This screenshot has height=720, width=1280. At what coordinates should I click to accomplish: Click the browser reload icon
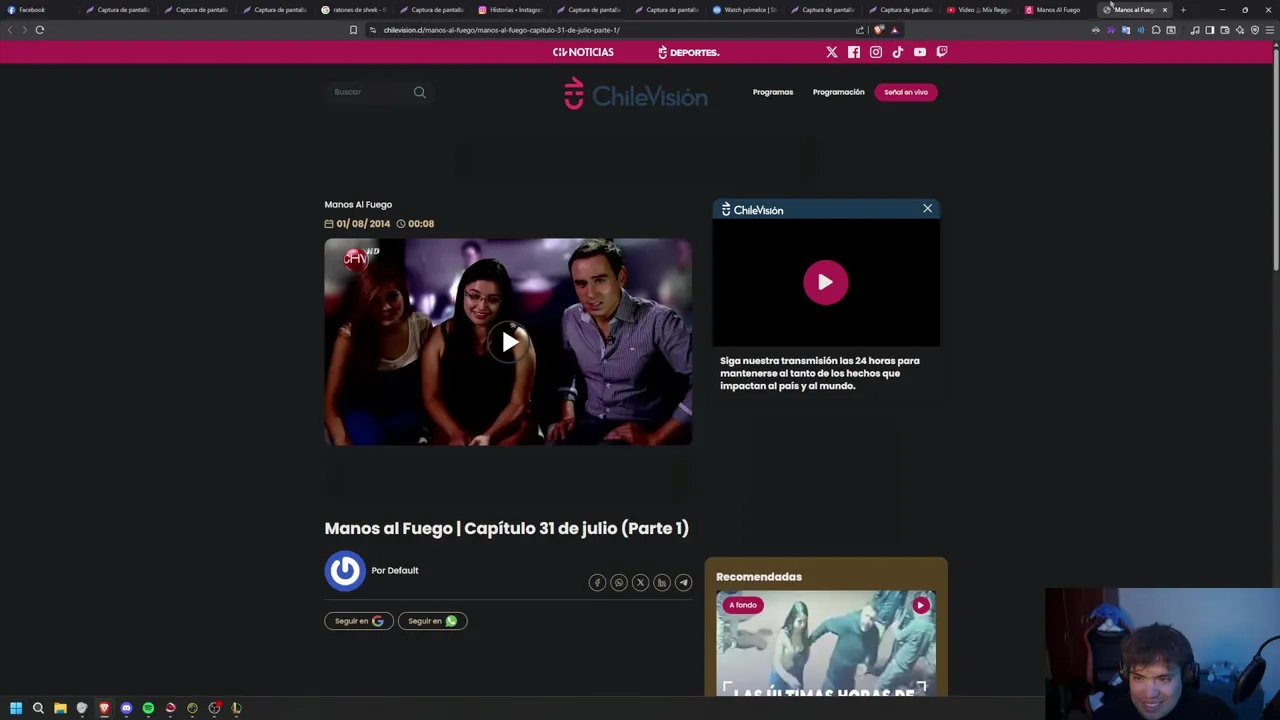point(40,30)
